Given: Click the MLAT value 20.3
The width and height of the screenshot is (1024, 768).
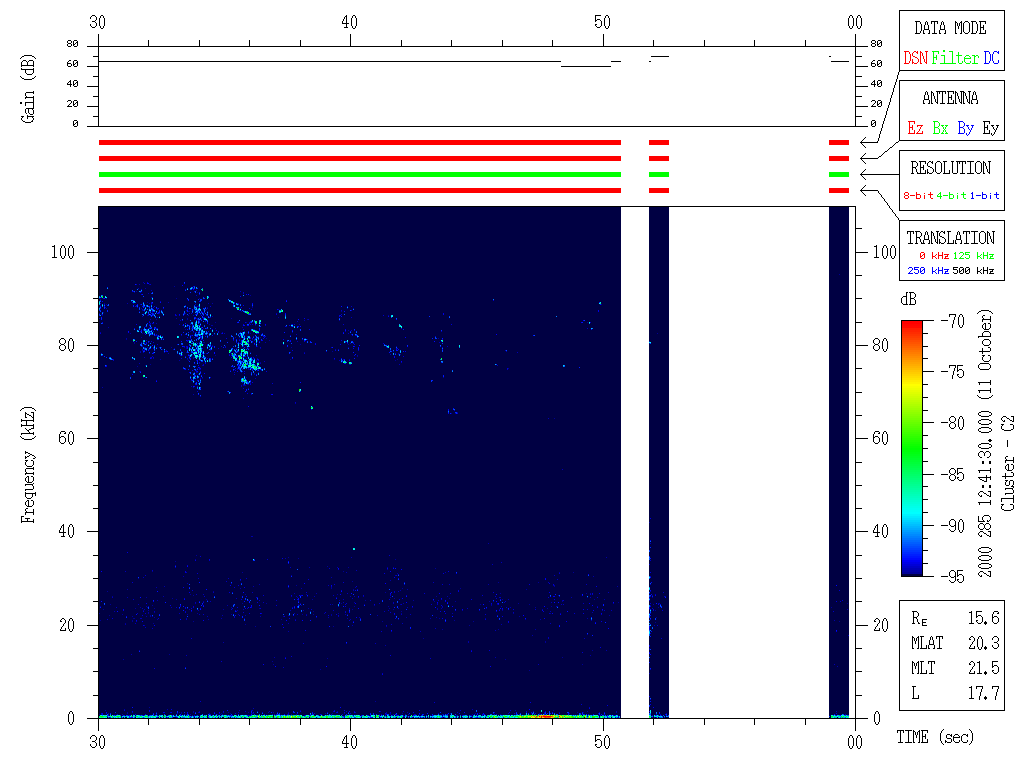Looking at the screenshot, I should click(x=983, y=643).
